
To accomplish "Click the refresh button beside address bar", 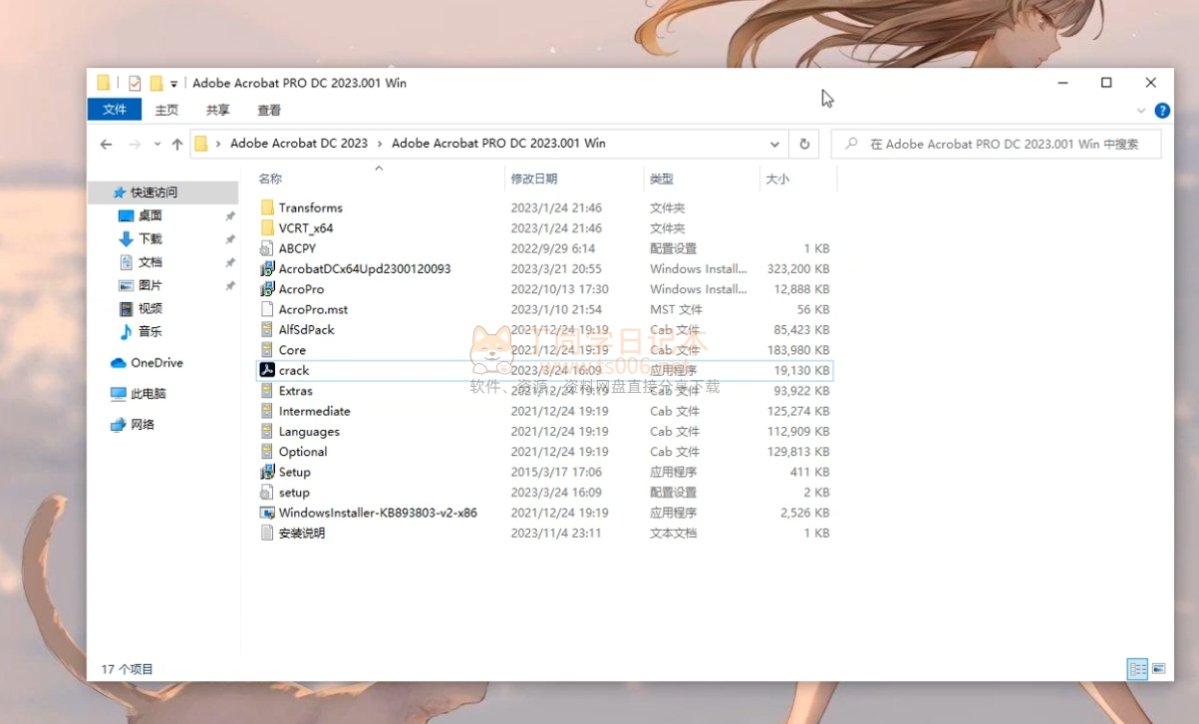I will [804, 144].
